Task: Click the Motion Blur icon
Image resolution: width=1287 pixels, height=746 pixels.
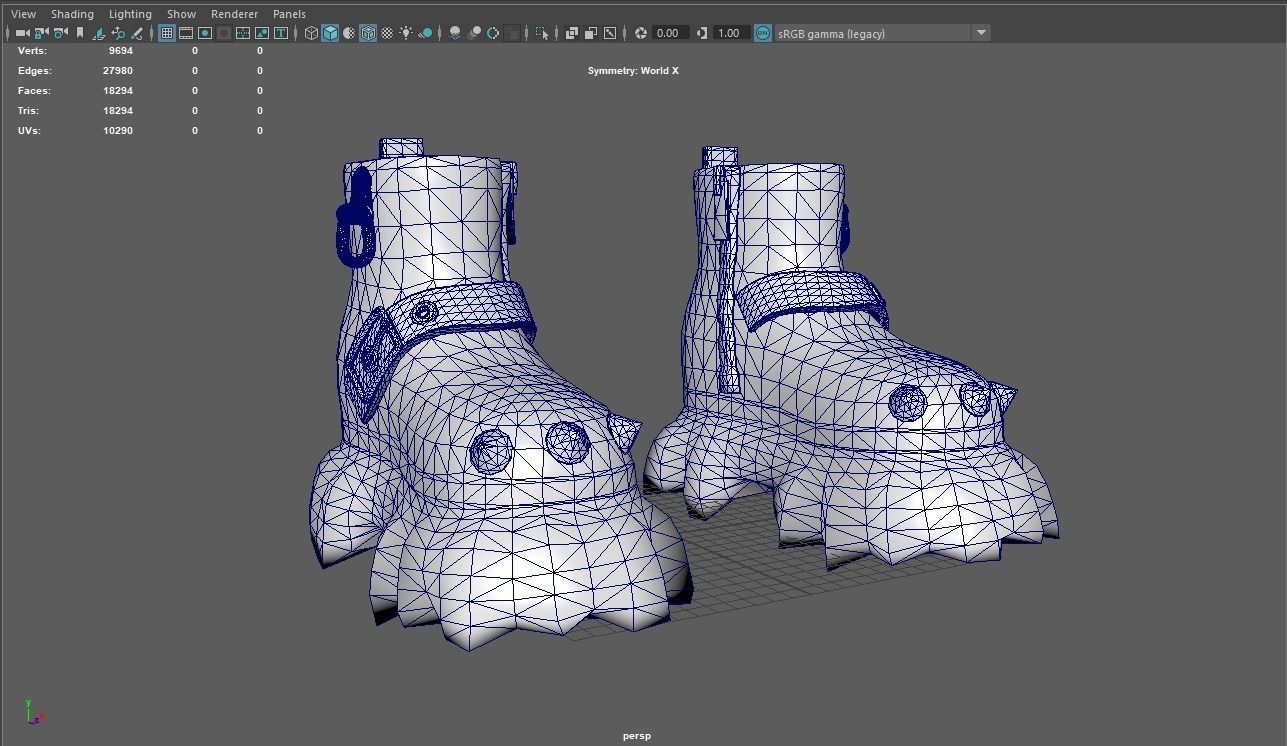Action: (x=475, y=33)
